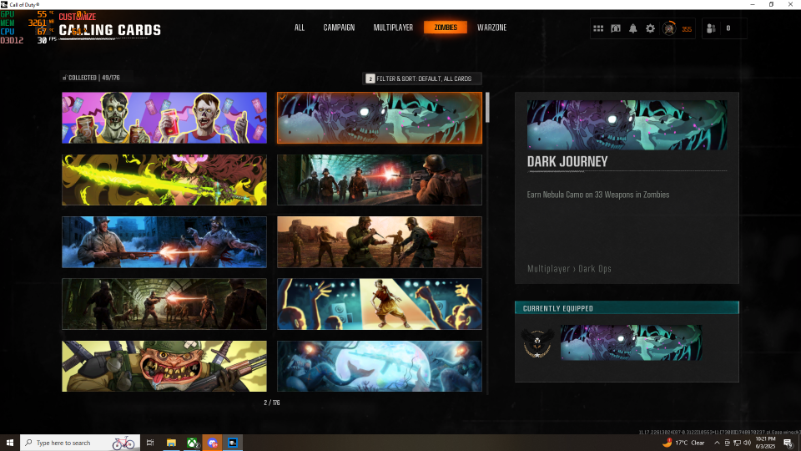
Task: Click the friends online count 0
Action: tap(728, 29)
